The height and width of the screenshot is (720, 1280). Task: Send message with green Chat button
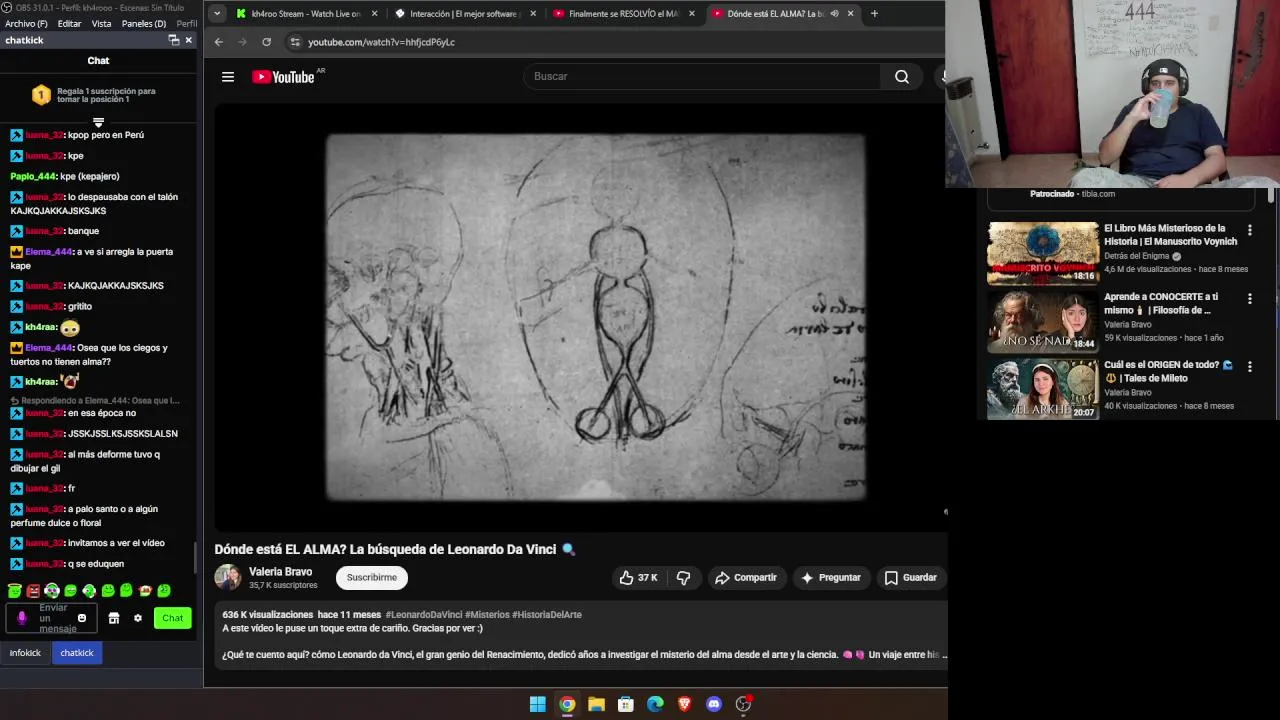pyautogui.click(x=173, y=618)
